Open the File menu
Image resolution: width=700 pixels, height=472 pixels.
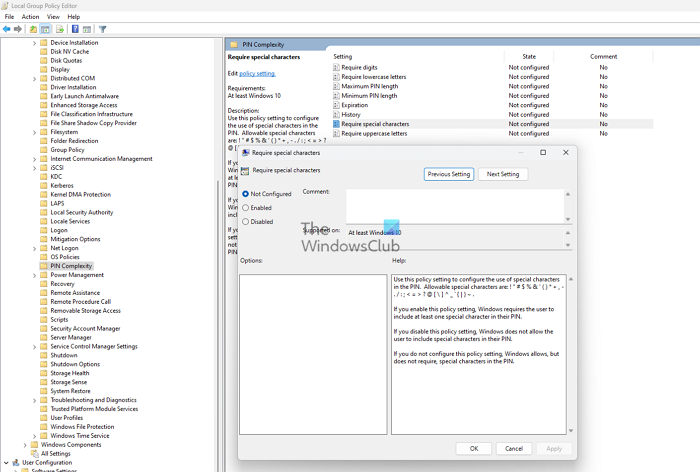pos(9,17)
